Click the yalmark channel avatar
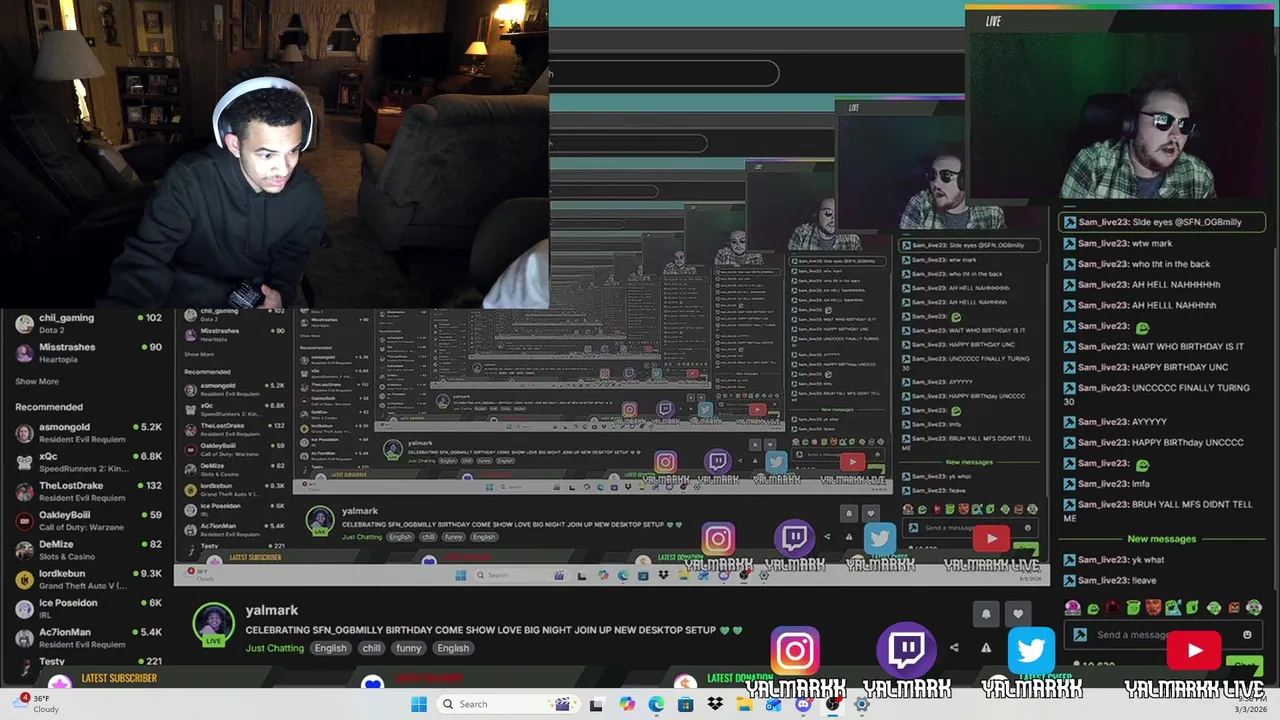This screenshot has height=720, width=1280. [x=213, y=623]
